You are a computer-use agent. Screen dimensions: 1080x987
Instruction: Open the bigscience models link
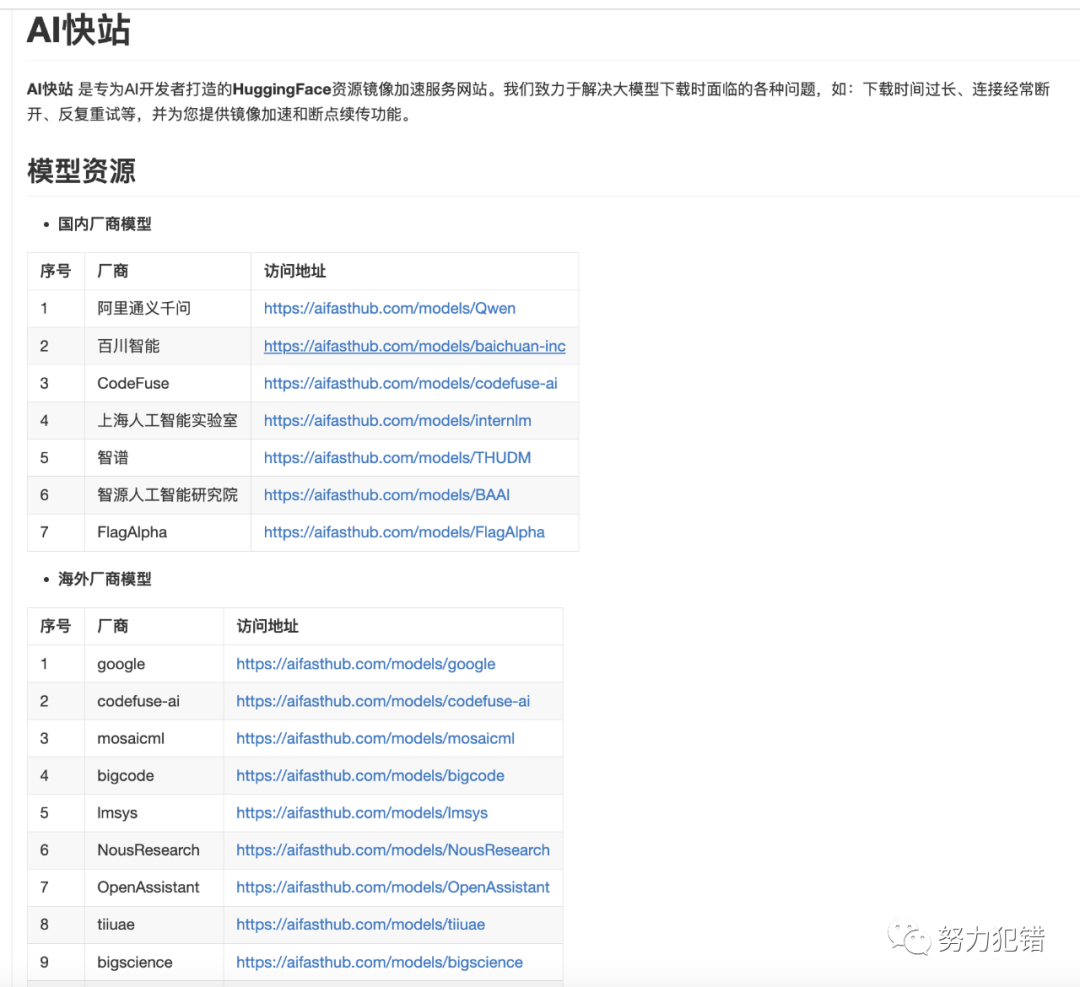click(380, 962)
